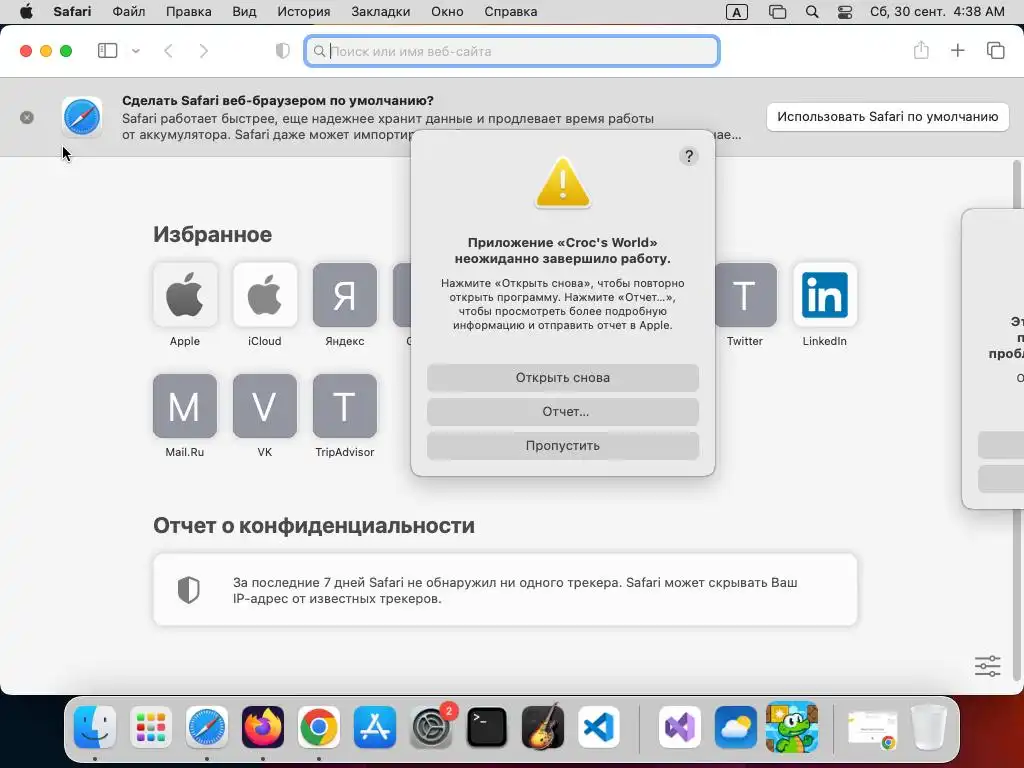Viewport: 1024px width, 768px height.
Task: Open minimized Chrome window in the Dock
Action: point(873,728)
